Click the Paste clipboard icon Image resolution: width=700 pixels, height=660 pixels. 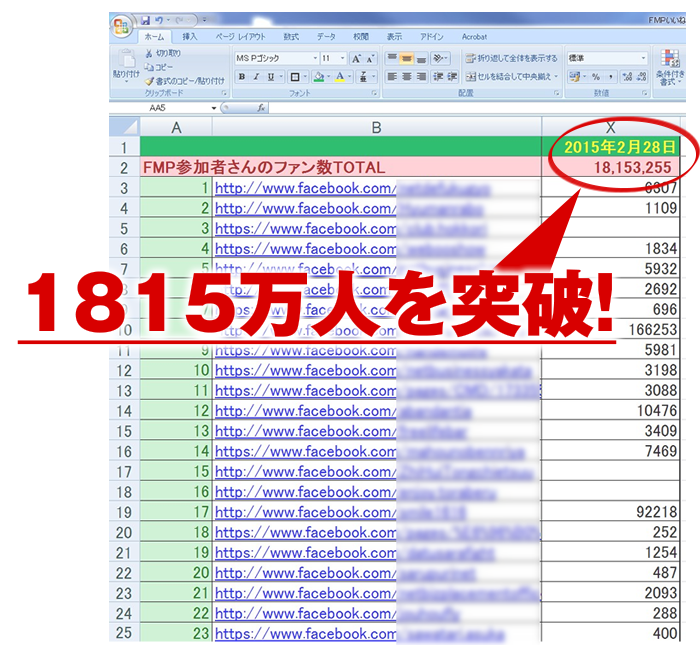(x=126, y=59)
